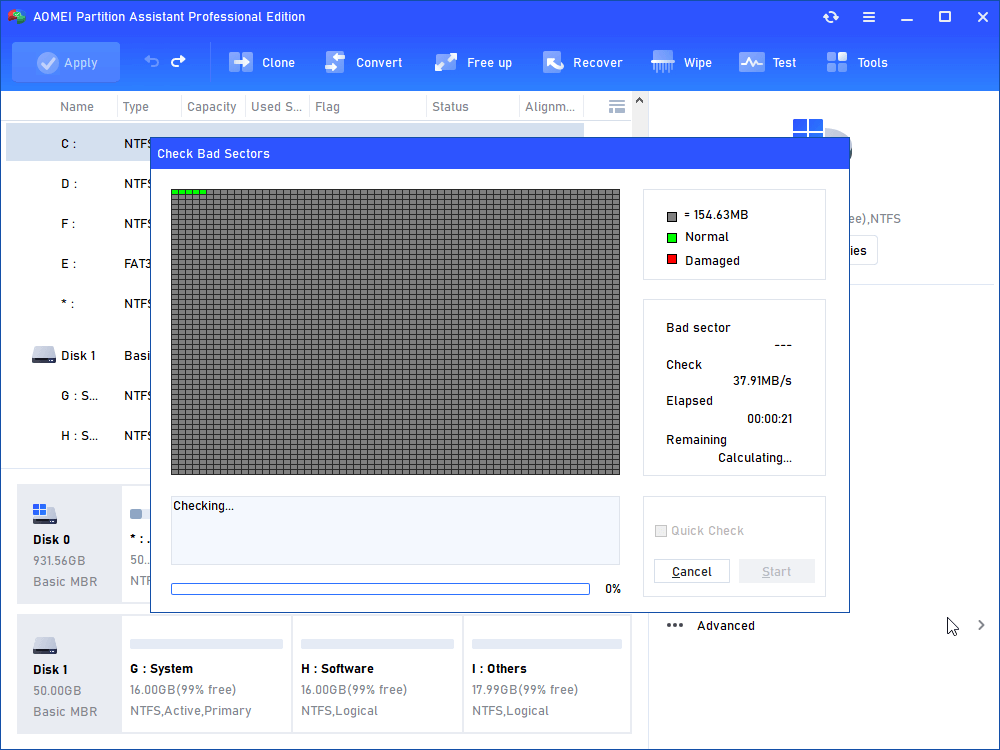The height and width of the screenshot is (750, 1000).
Task: Click the redo arrow icon
Action: [179, 61]
